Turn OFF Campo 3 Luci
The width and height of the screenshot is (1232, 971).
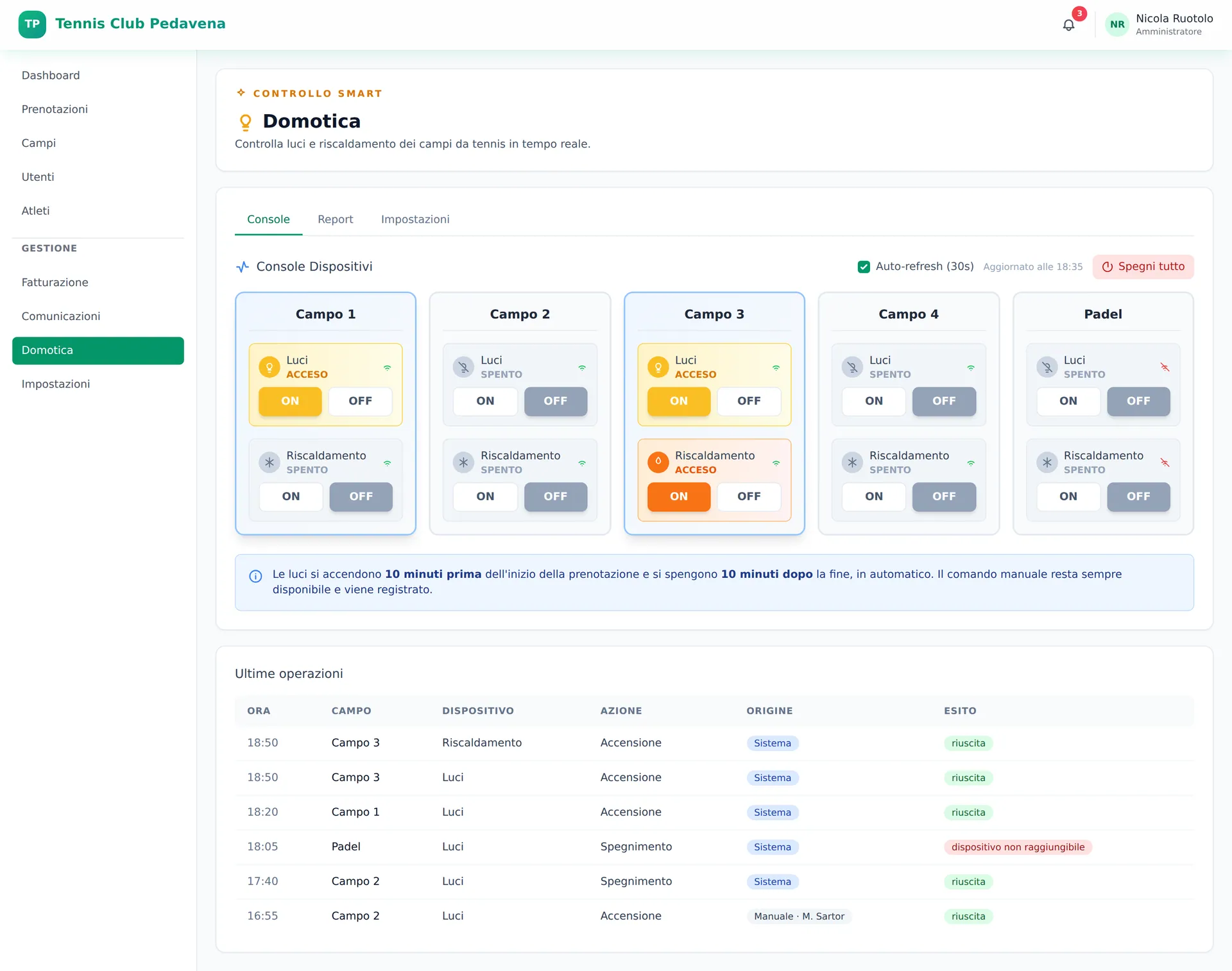749,401
